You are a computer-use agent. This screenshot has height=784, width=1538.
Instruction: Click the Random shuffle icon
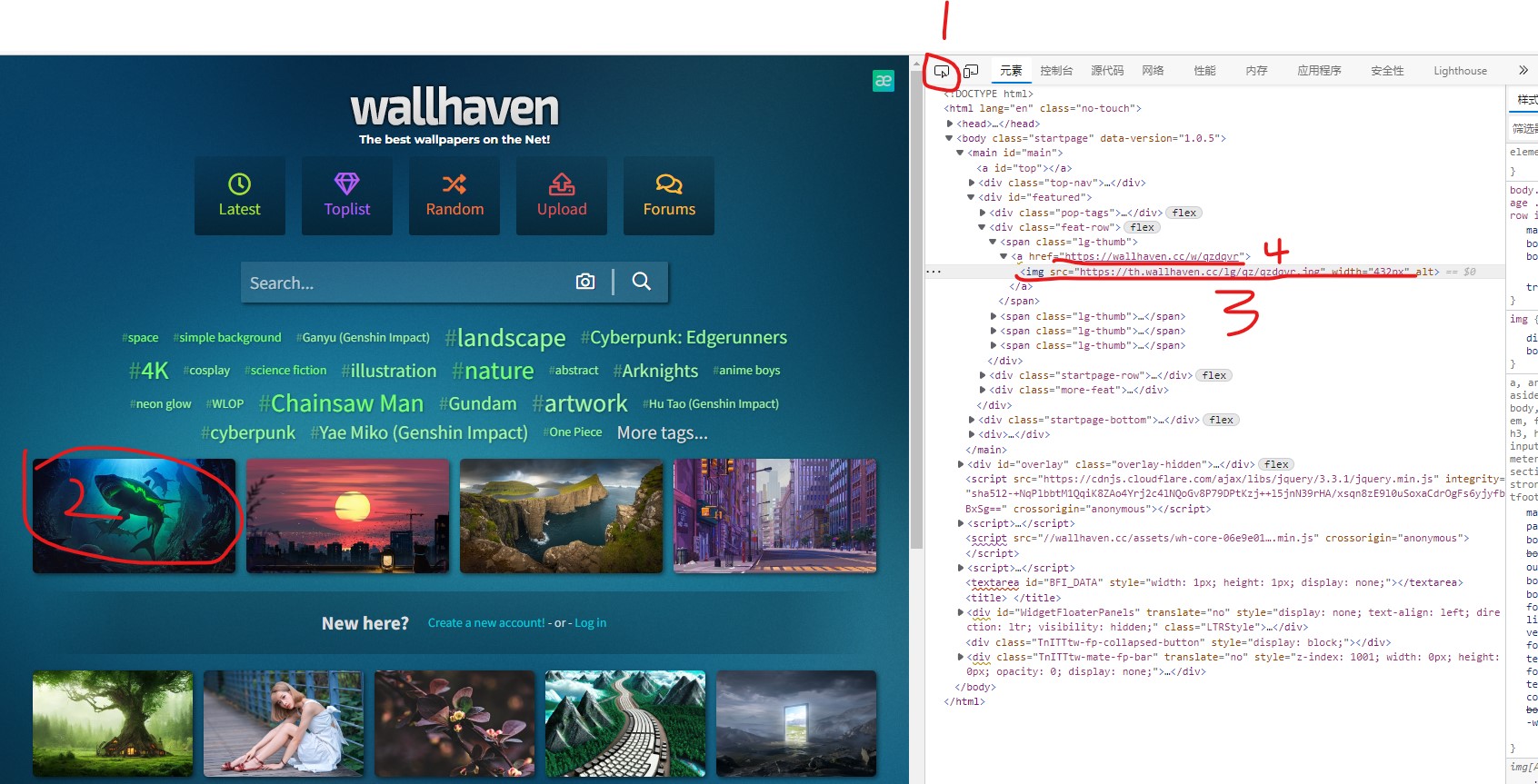[x=454, y=184]
